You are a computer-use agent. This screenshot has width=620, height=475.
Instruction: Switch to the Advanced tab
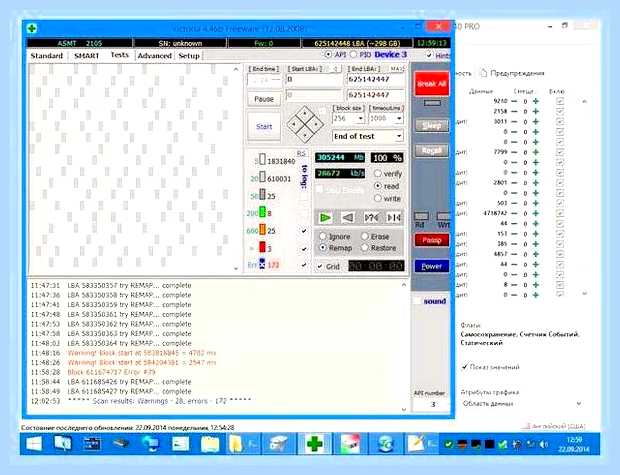point(155,56)
